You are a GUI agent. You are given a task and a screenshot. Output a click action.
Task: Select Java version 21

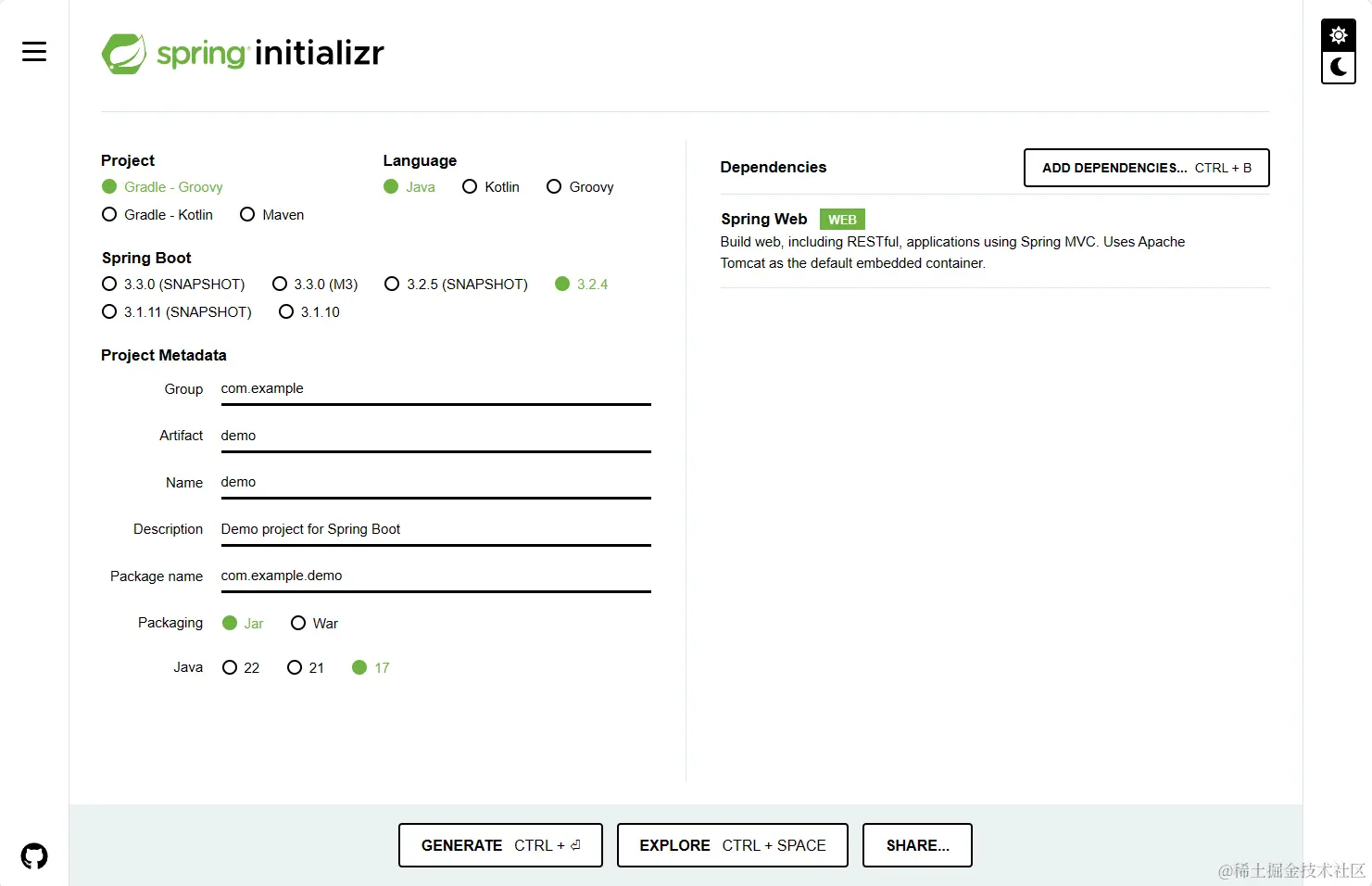(306, 668)
